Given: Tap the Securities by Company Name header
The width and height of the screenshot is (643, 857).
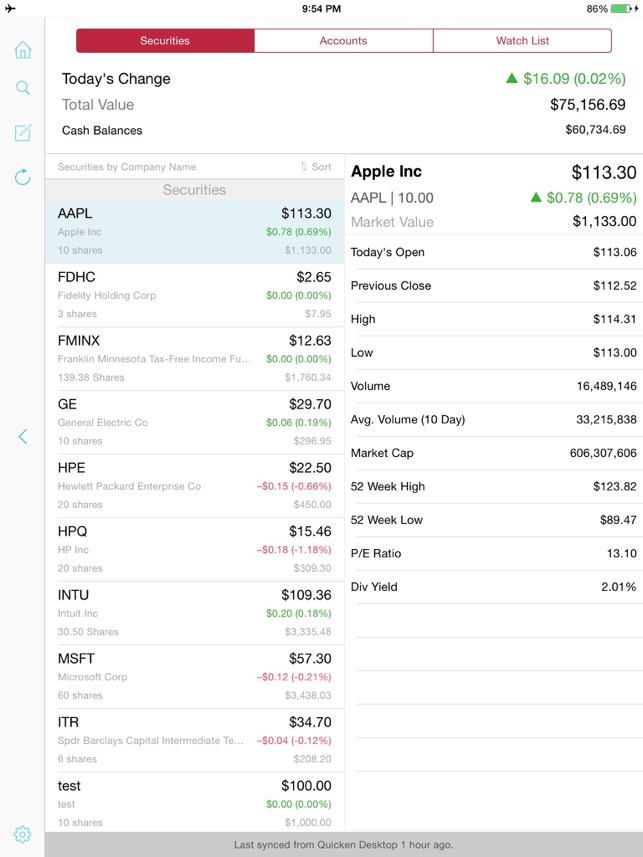Looking at the screenshot, I should 127,167.
